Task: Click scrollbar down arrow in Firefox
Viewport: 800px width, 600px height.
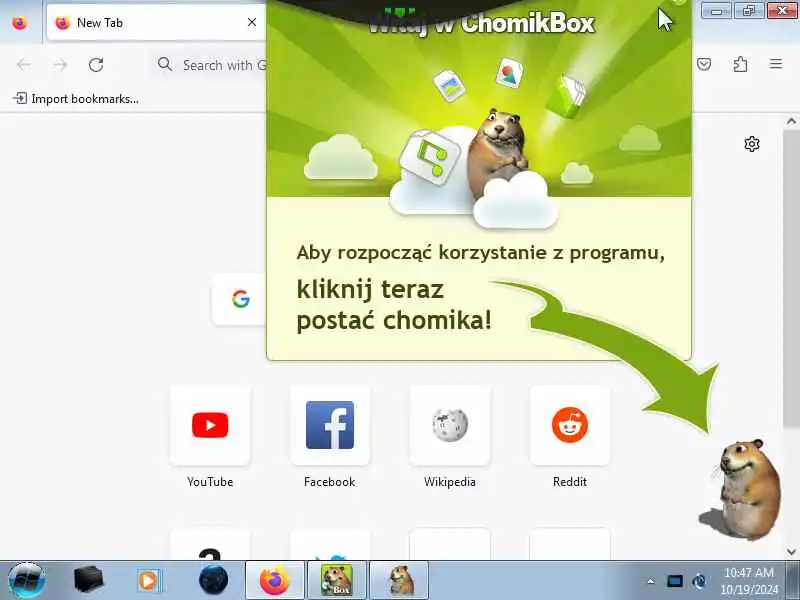Action: 791,552
